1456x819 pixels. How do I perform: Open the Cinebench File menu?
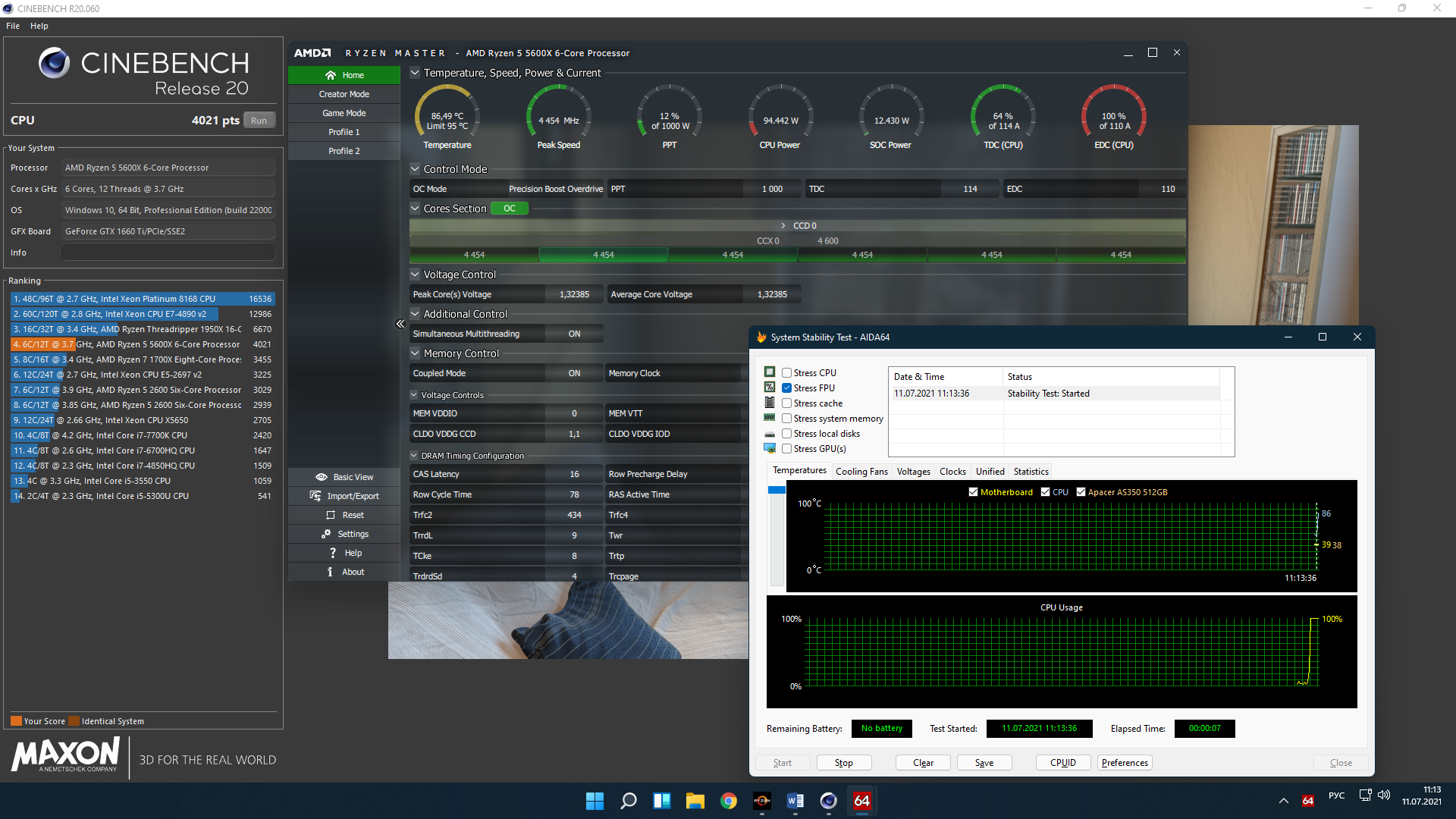click(13, 26)
